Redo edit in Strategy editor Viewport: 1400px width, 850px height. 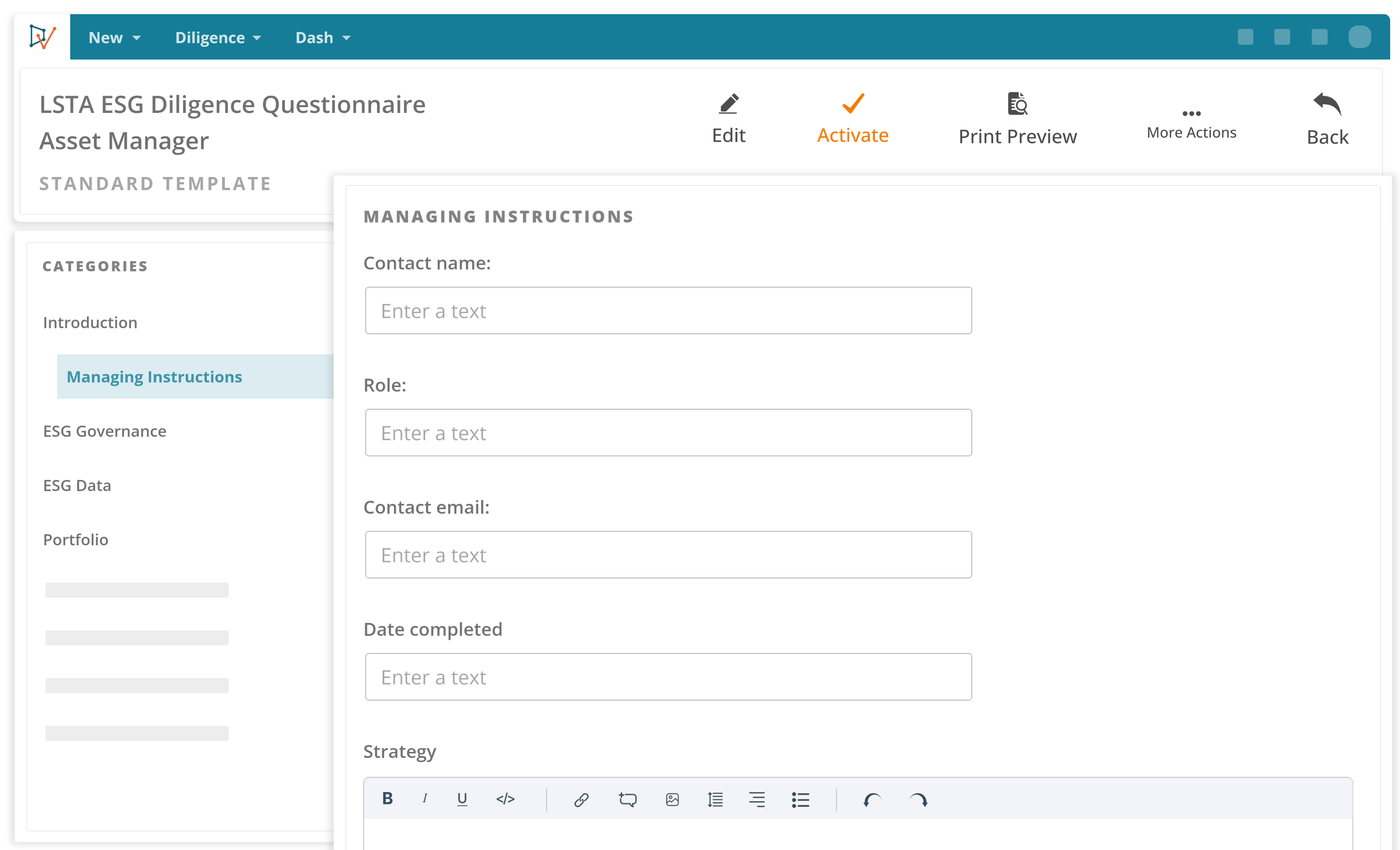918,800
